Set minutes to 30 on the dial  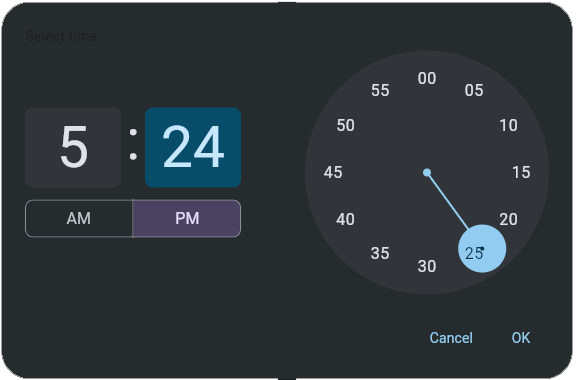427,266
